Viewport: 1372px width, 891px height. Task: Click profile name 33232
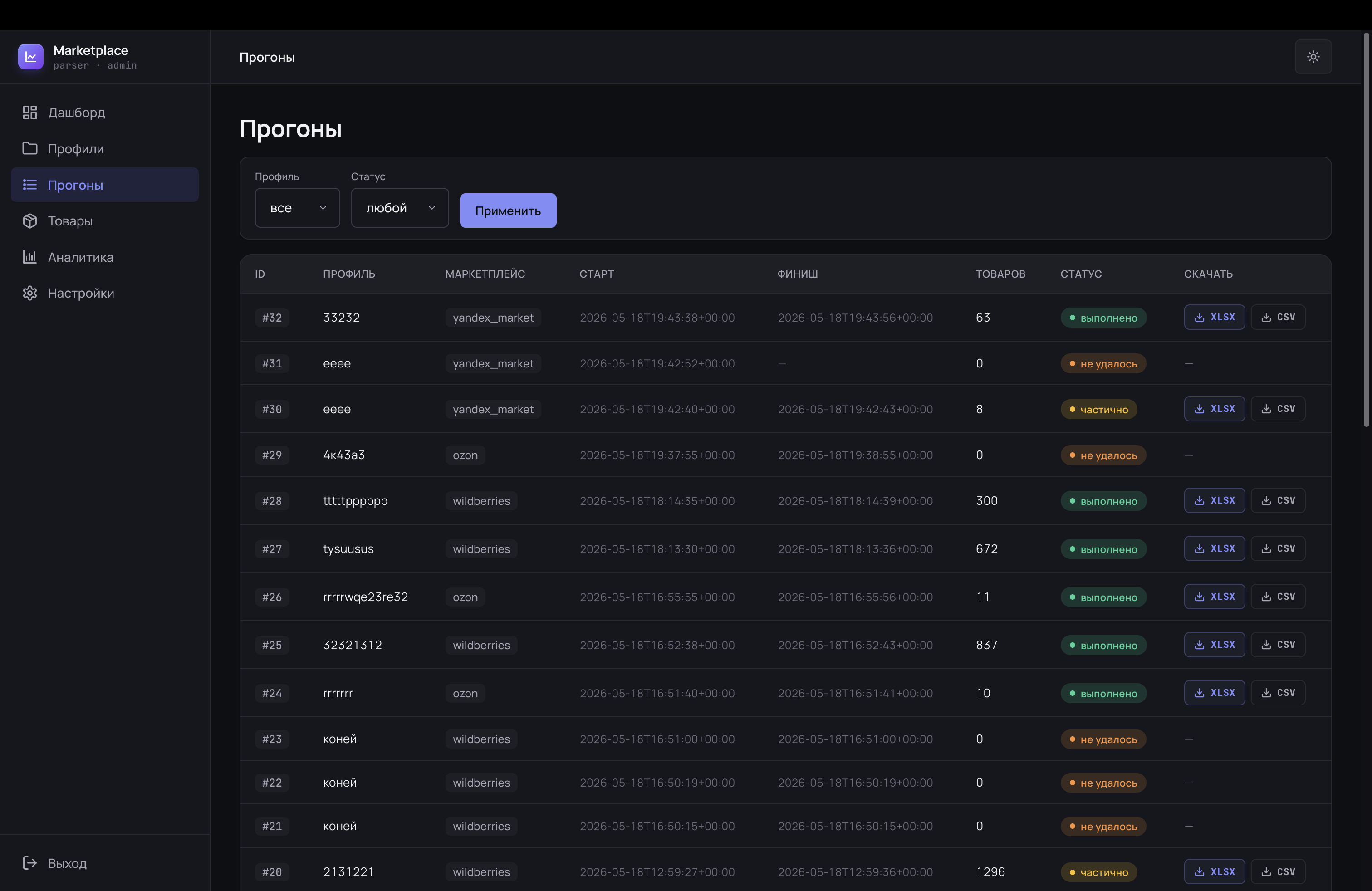[x=341, y=318]
